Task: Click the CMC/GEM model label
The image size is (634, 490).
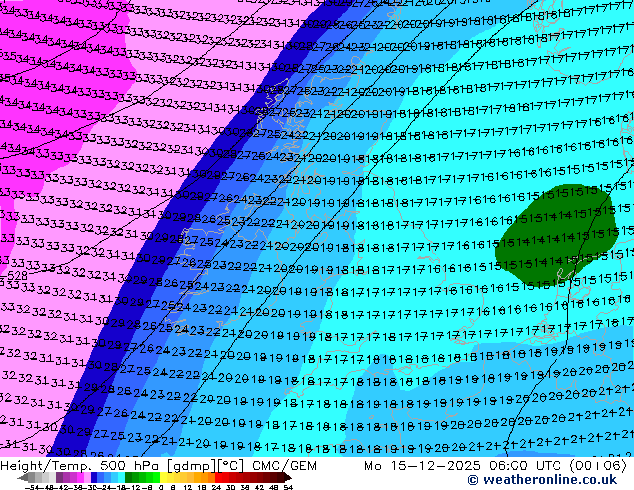Action: 284,466
